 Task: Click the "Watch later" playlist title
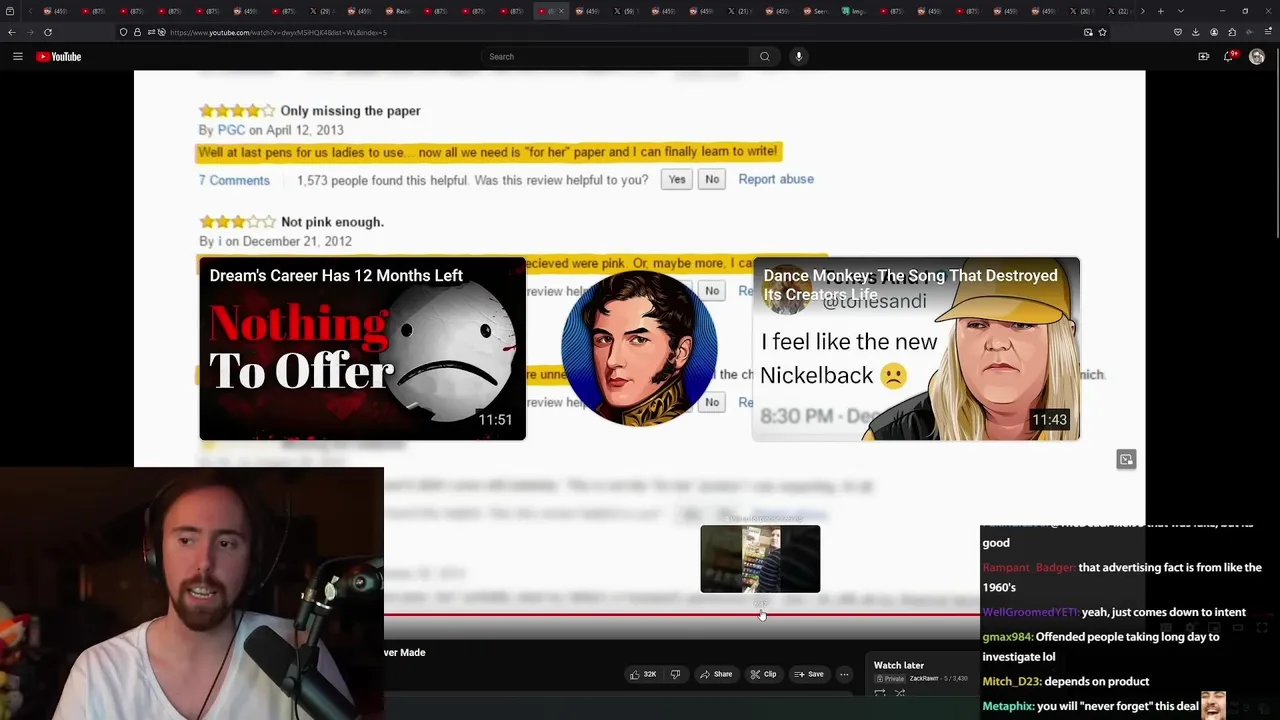point(898,665)
